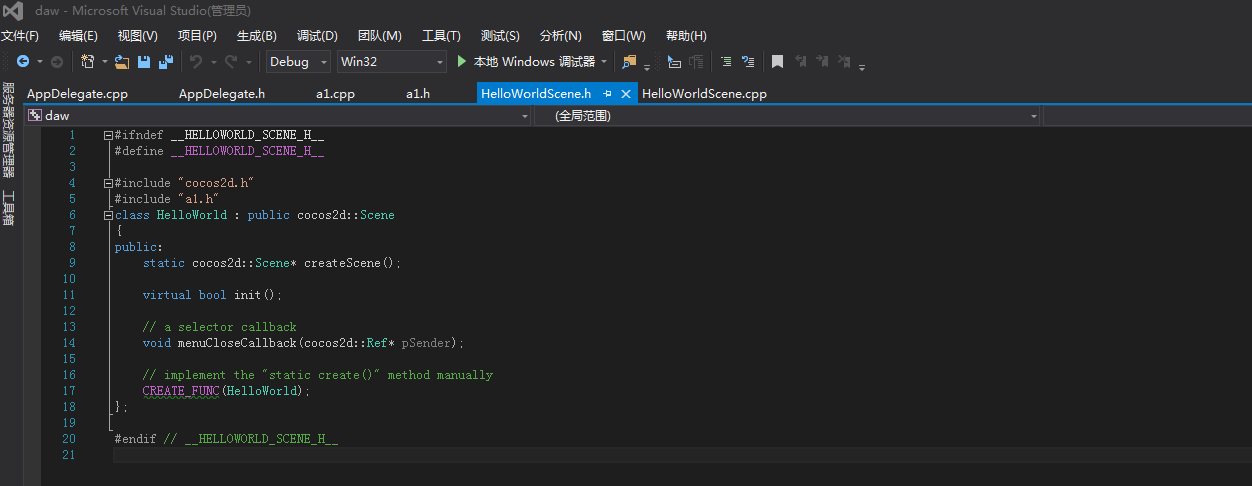
Task: Collapse the #ifndef block at line 1
Action: point(108,135)
